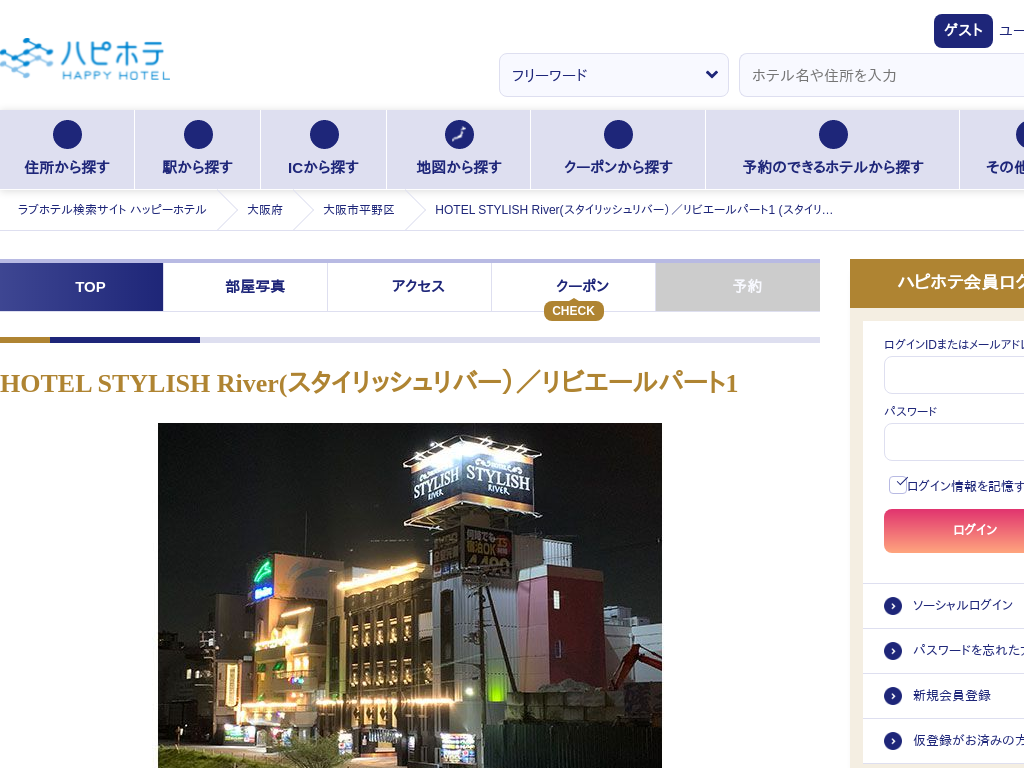
Task: Click the Japan map icon for 地図から探す
Action: [459, 135]
